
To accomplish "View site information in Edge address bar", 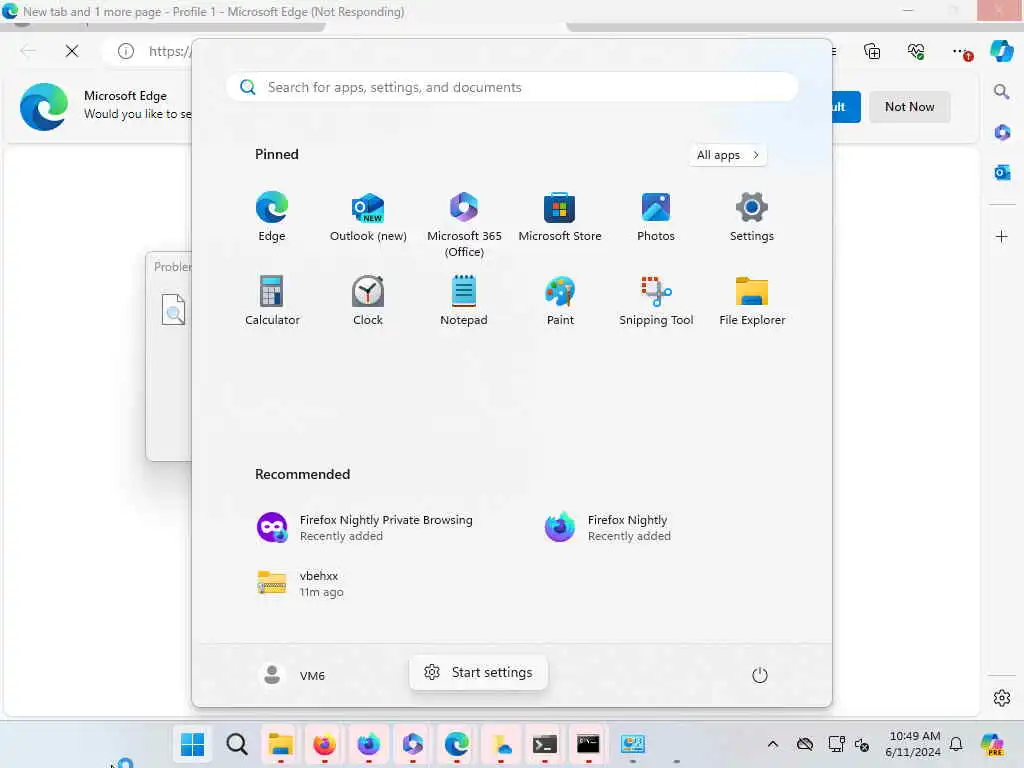I will pos(125,51).
